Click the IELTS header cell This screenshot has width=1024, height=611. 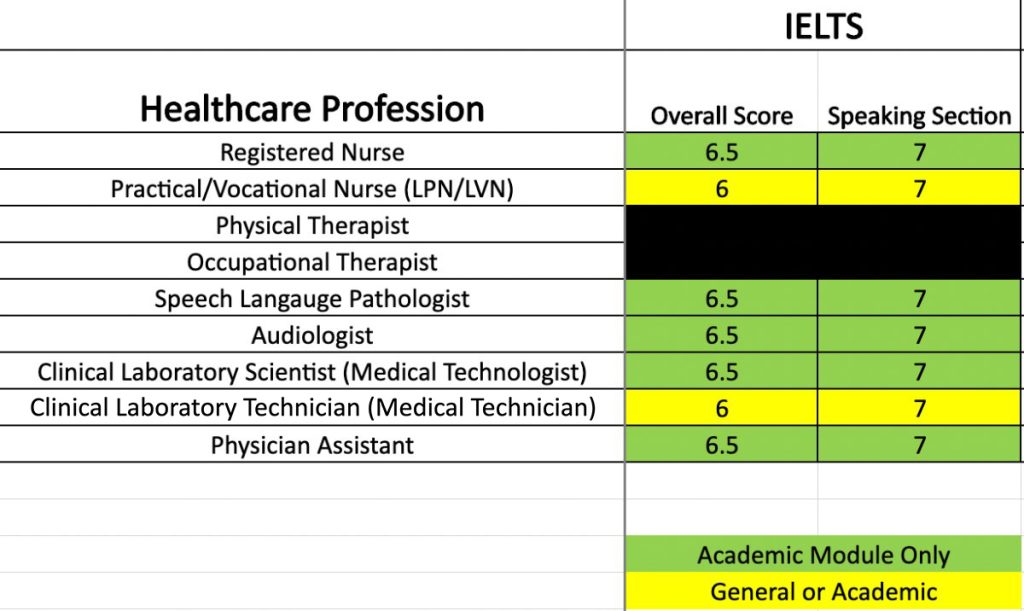823,26
